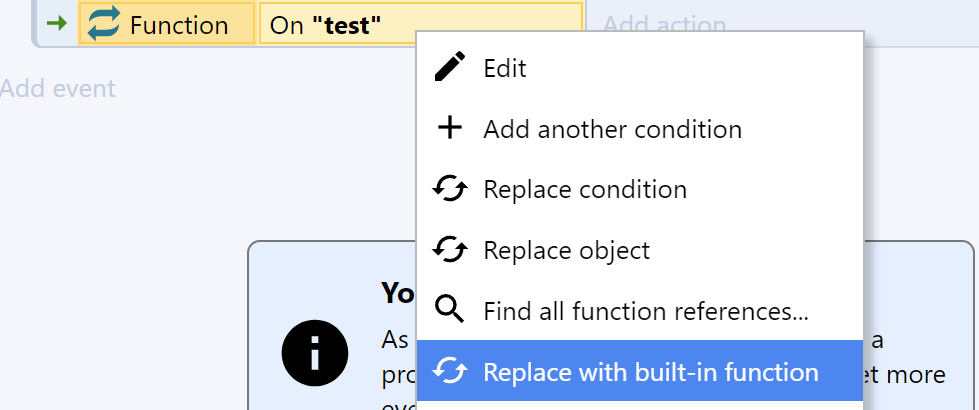This screenshot has width=979, height=410.
Task: Select the Function object name label
Action: click(x=179, y=25)
